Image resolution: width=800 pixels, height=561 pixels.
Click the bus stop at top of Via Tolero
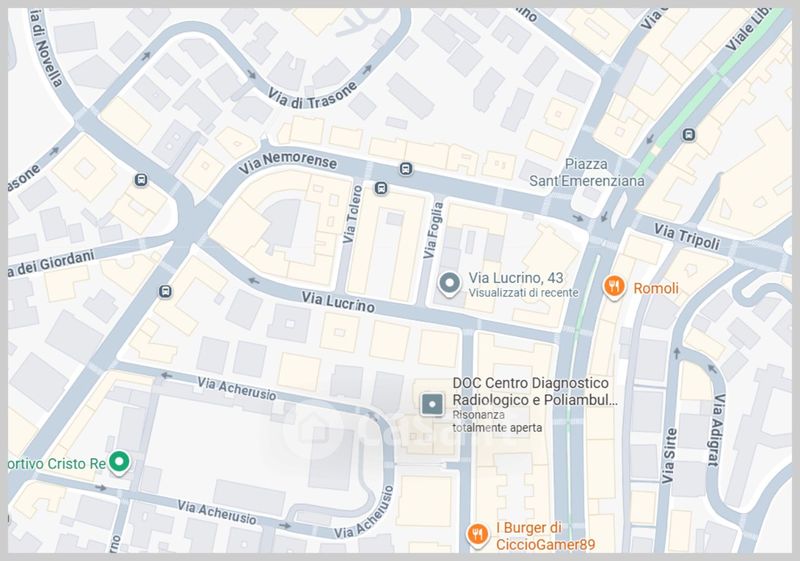[381, 188]
